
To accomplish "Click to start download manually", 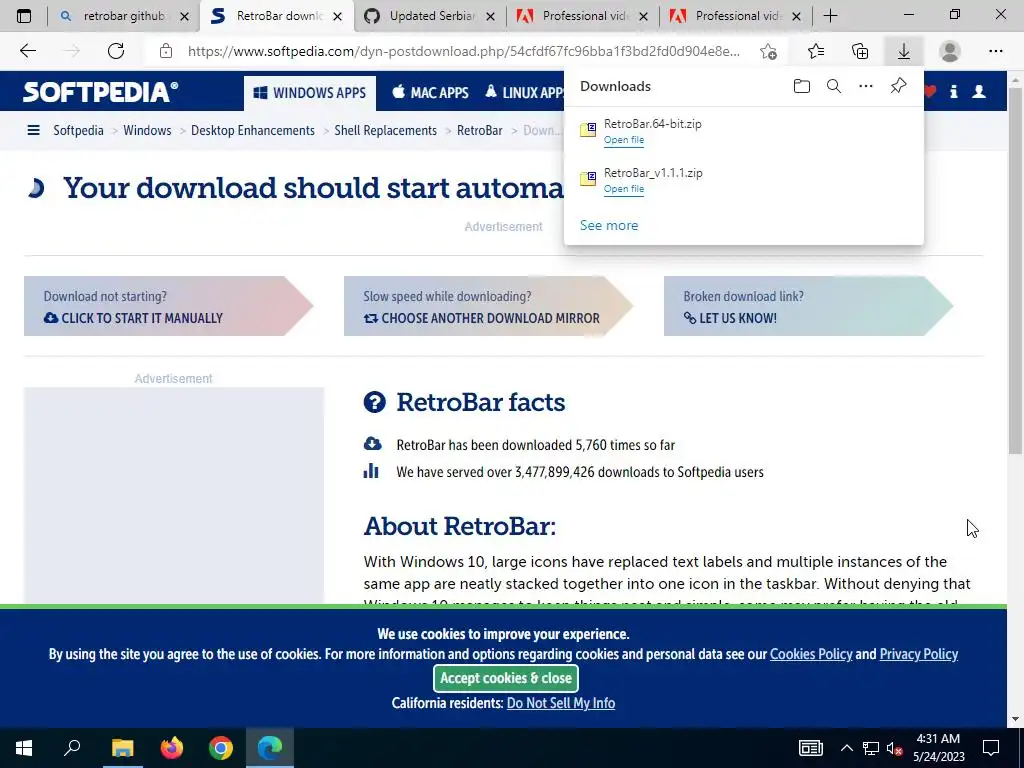I will [168, 306].
